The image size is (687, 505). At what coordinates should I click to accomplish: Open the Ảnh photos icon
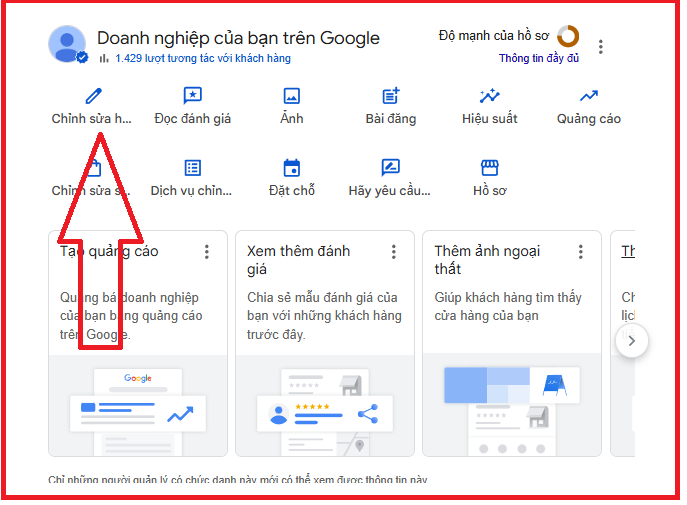[x=291, y=97]
